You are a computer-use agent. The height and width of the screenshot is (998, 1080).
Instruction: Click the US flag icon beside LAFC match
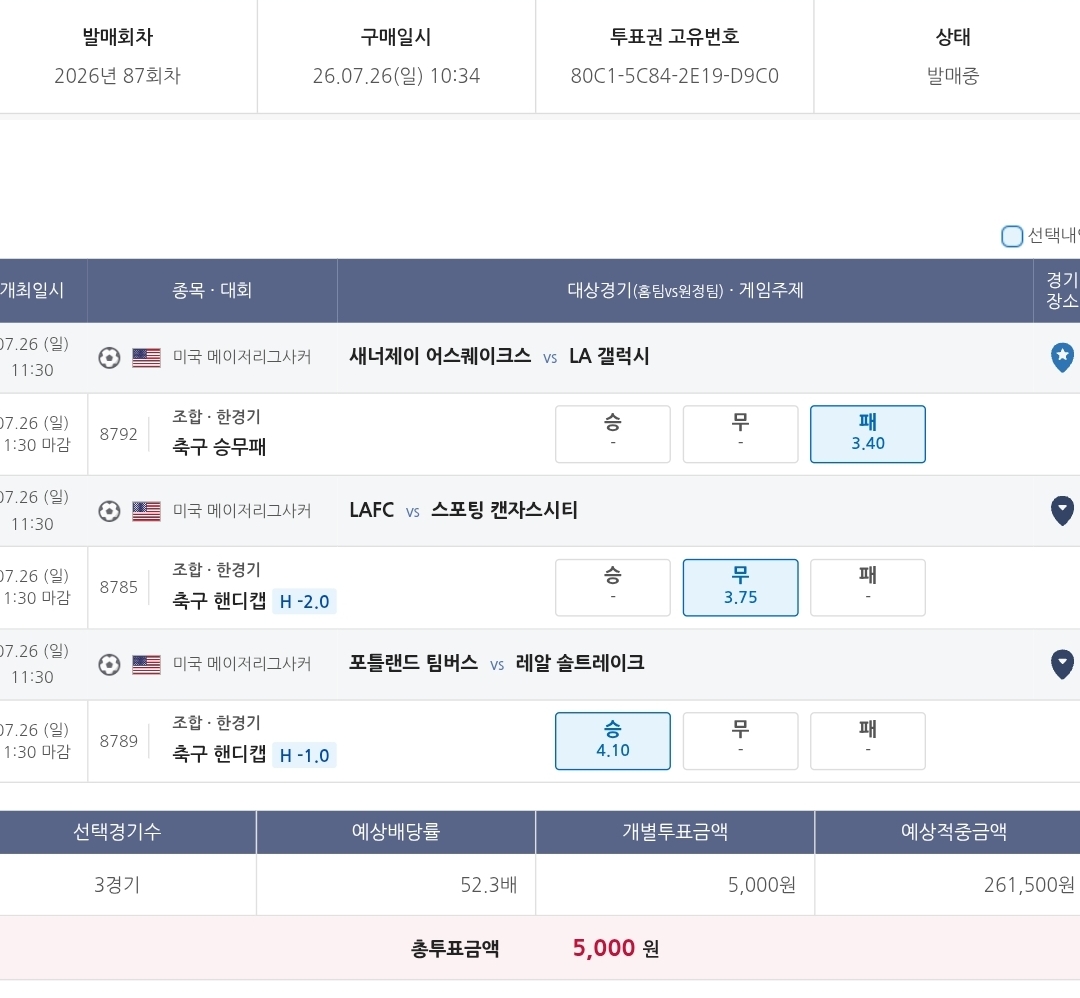coord(146,511)
